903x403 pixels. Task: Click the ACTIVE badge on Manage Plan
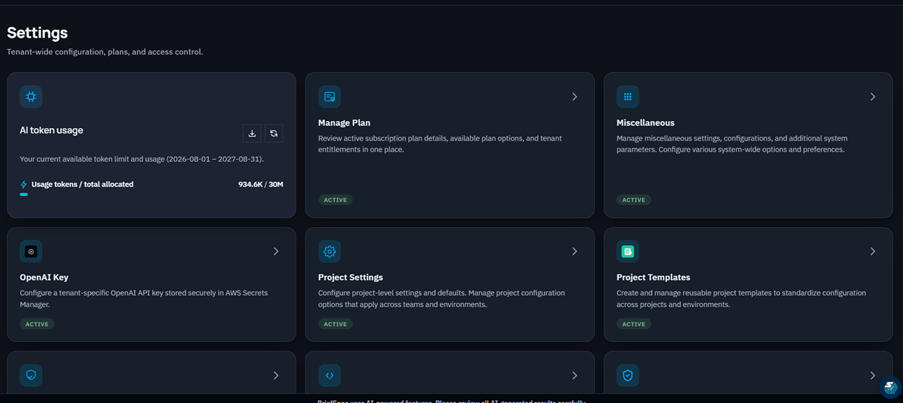coord(335,200)
